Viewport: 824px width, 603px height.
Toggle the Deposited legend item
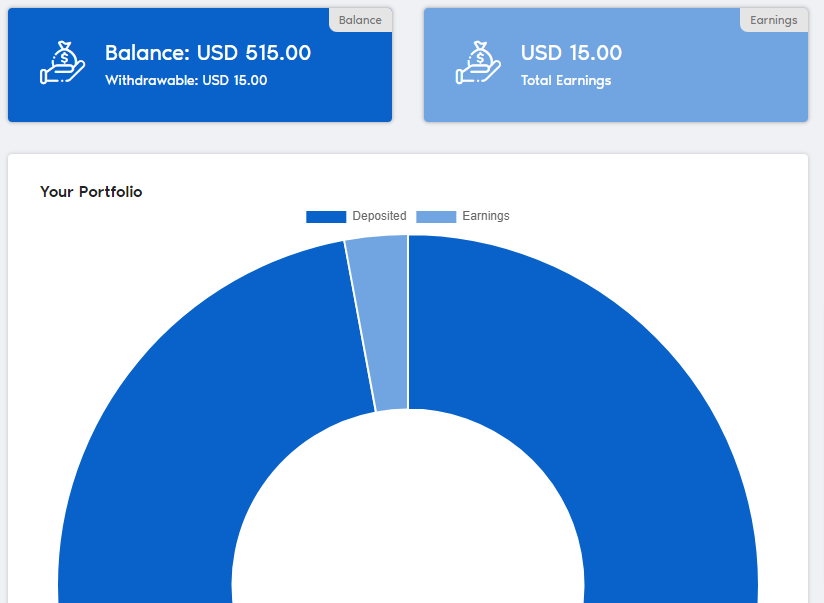(x=356, y=216)
